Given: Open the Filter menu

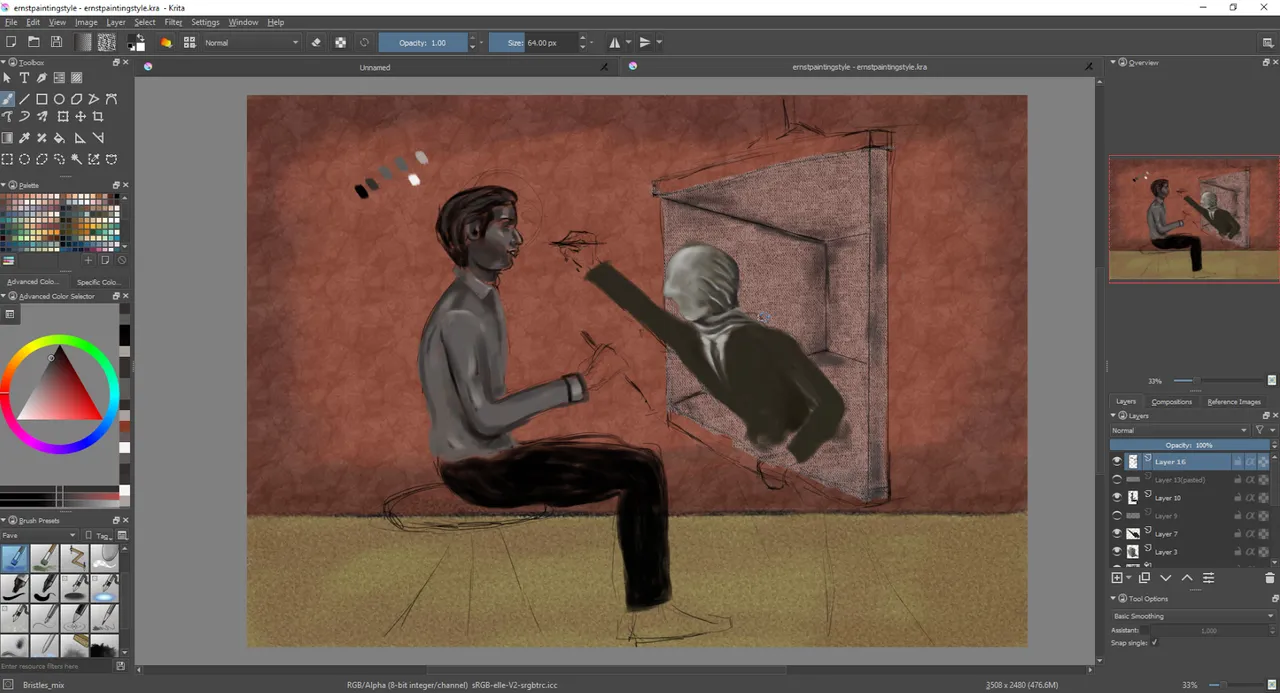Looking at the screenshot, I should 174,22.
